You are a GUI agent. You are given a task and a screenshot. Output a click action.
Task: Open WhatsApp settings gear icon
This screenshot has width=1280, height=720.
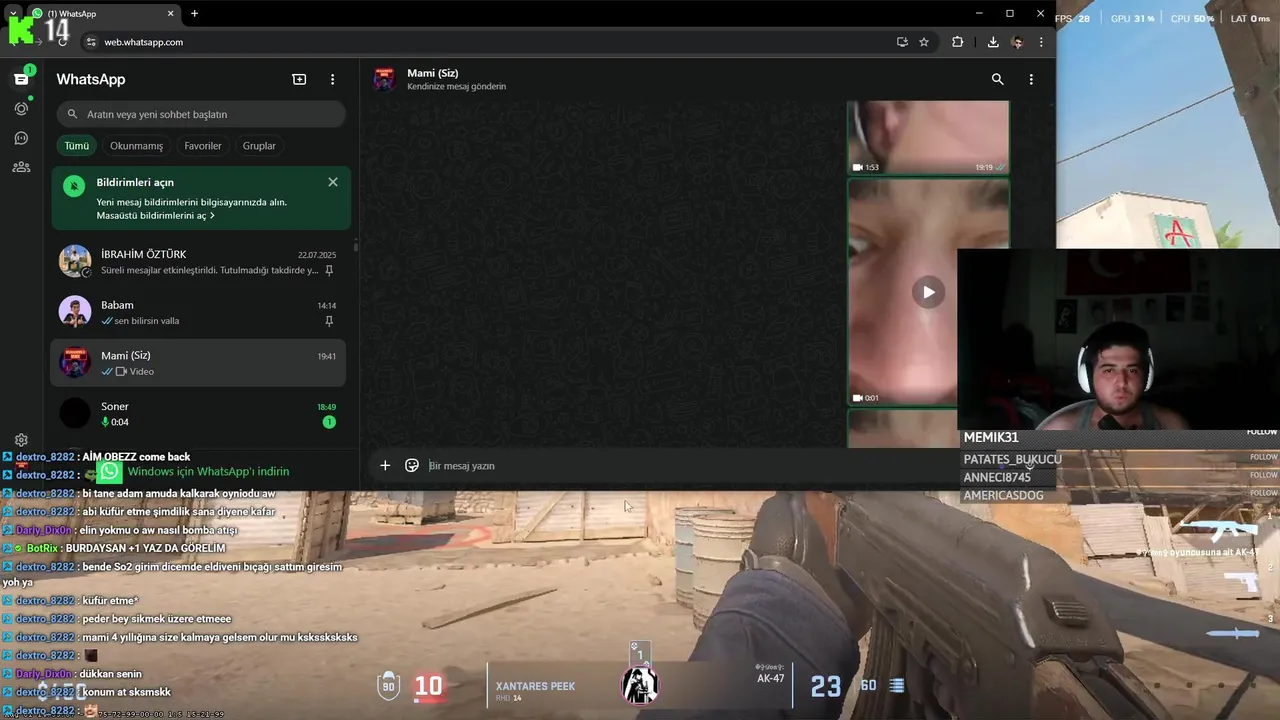tap(21, 440)
